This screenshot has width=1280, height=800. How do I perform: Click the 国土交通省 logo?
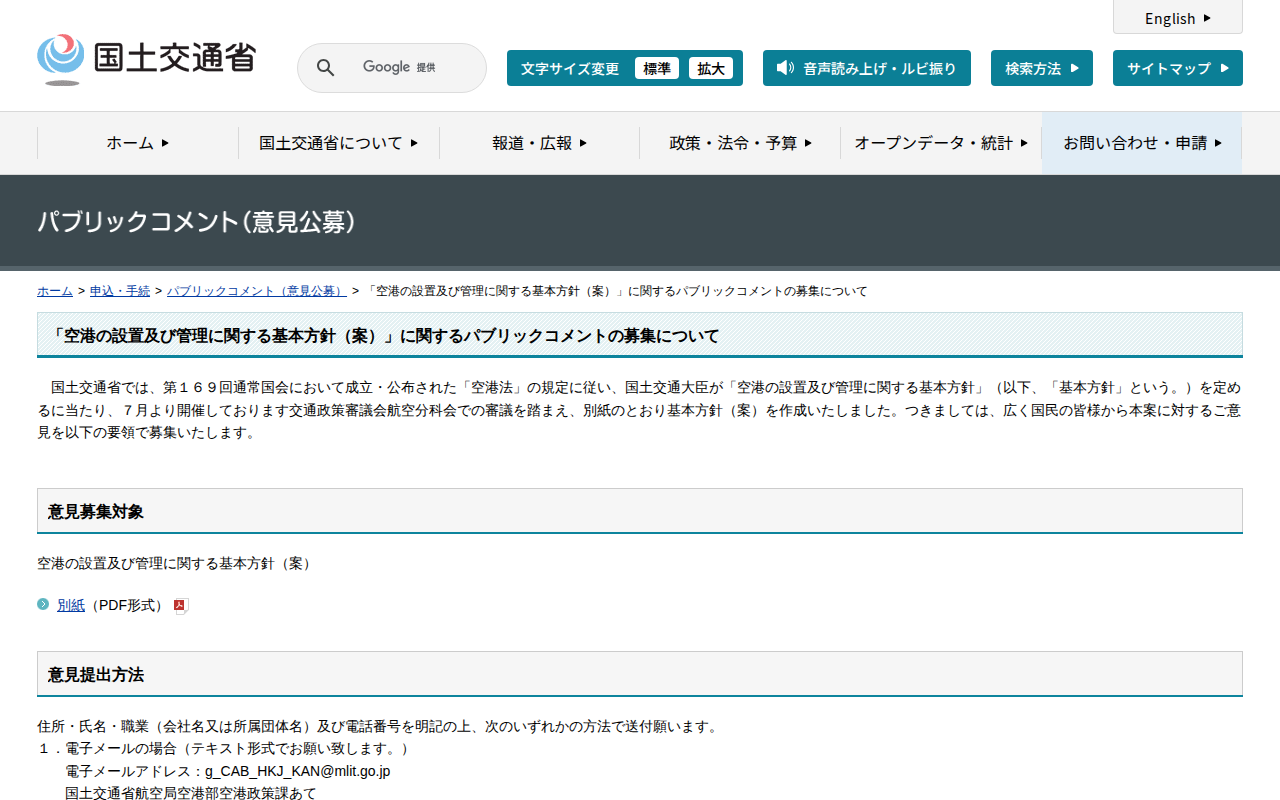coord(146,59)
